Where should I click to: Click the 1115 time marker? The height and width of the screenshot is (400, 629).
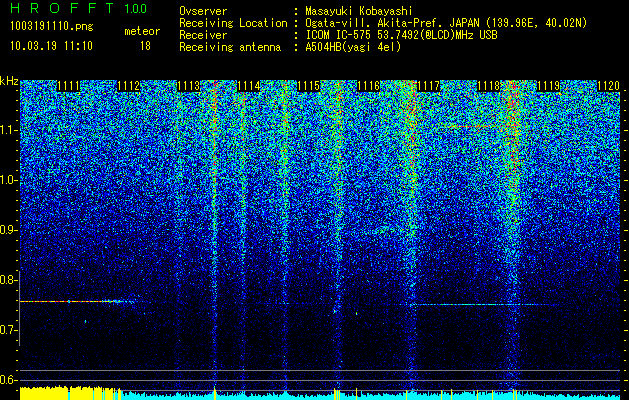pyautogui.click(x=308, y=86)
